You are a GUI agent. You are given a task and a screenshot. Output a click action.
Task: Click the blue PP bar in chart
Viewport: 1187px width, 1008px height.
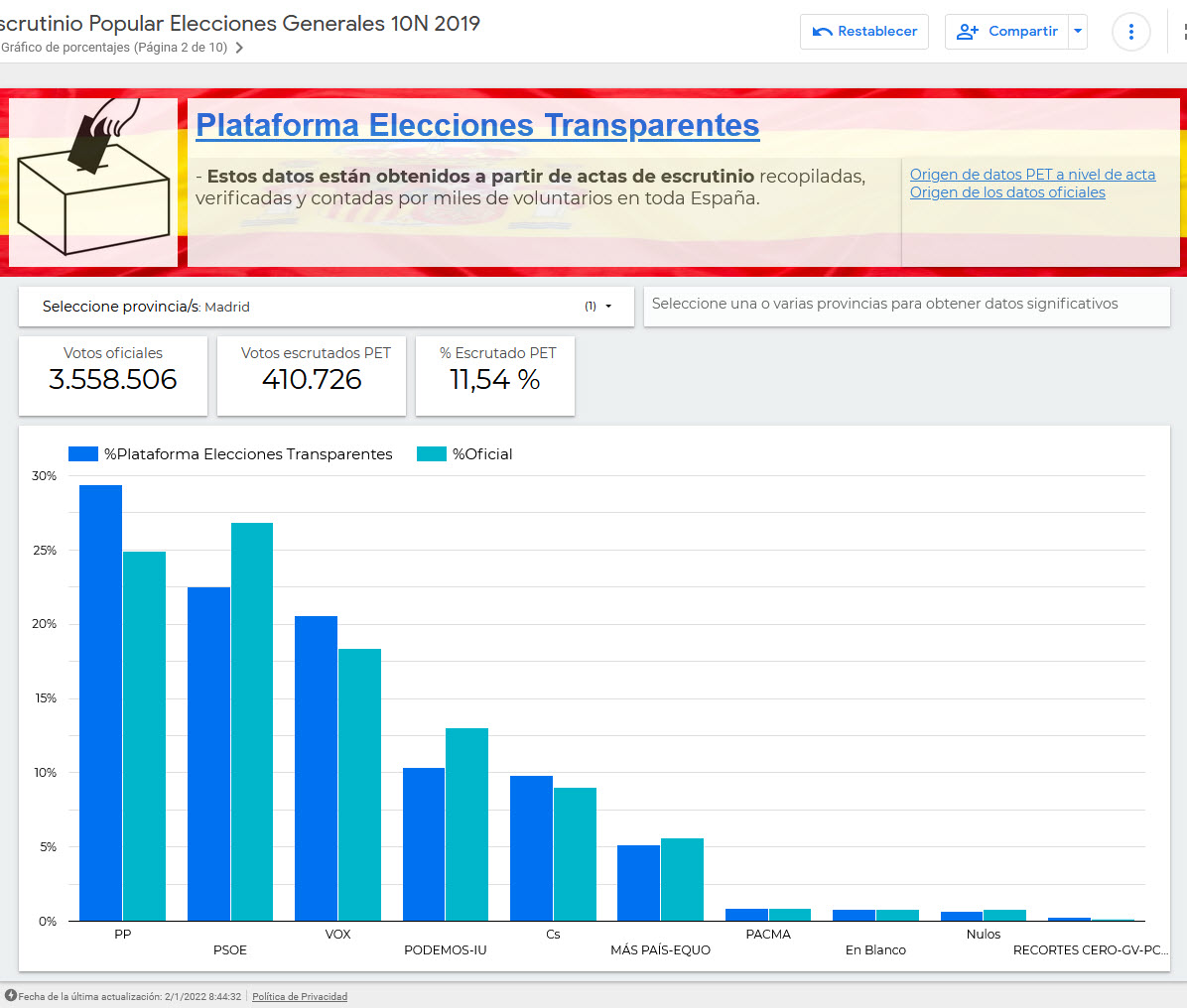tap(100, 702)
